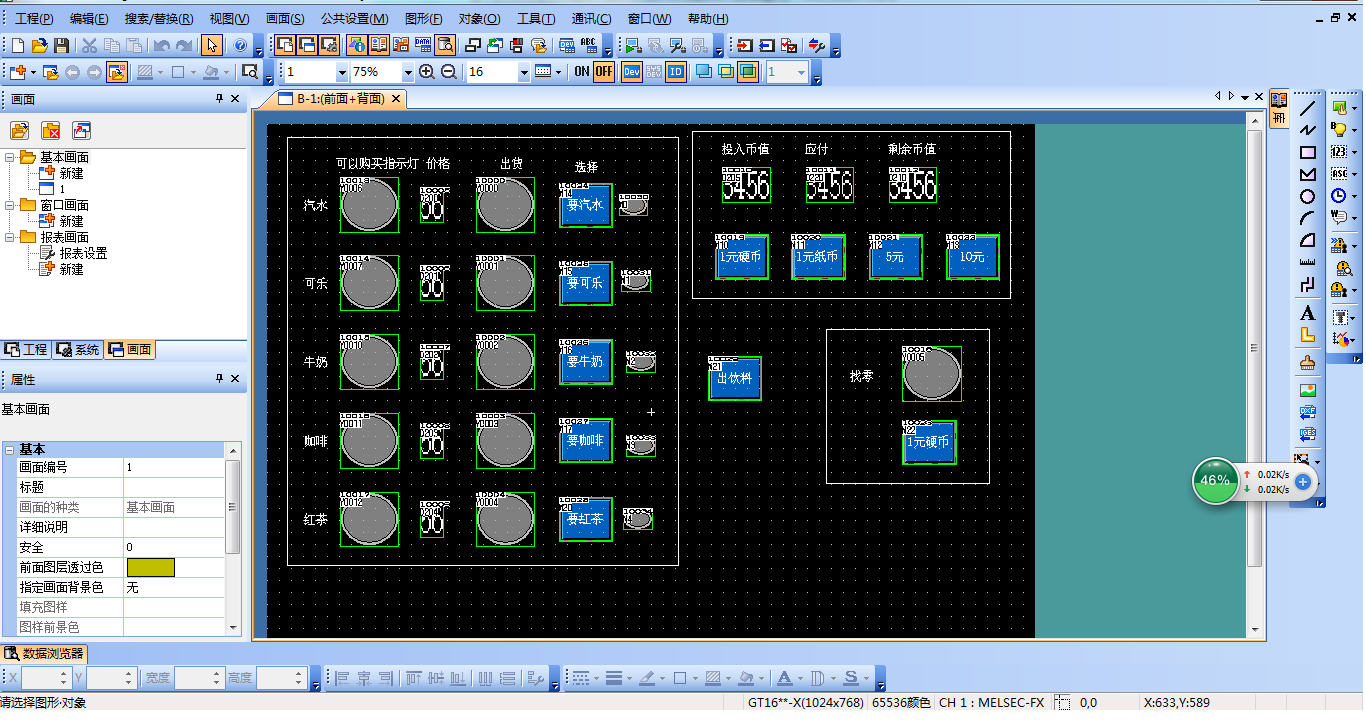Toggle the OFF state display button
This screenshot has width=1366, height=728.
point(604,72)
